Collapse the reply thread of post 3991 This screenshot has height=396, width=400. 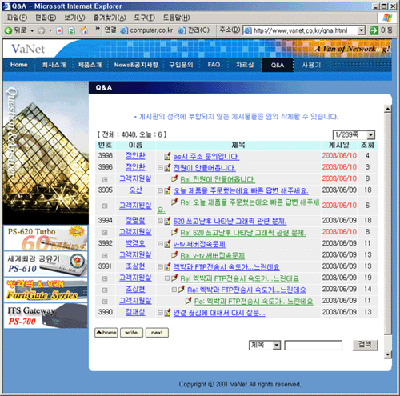coord(160,267)
